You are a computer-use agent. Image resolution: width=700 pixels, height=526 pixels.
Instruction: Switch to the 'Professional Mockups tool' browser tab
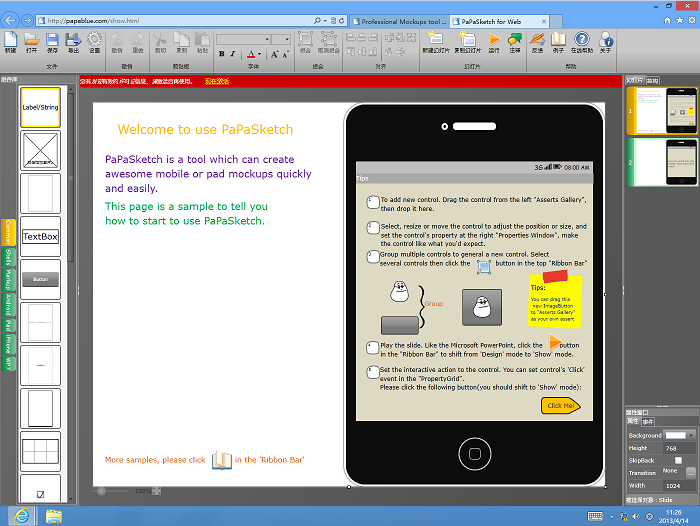[400, 21]
